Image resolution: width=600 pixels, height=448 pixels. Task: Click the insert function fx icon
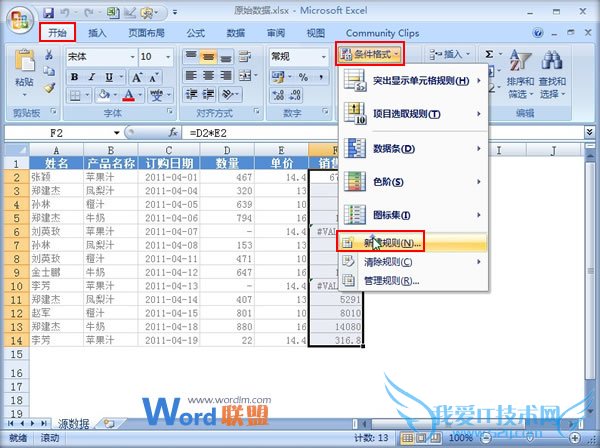pos(173,133)
